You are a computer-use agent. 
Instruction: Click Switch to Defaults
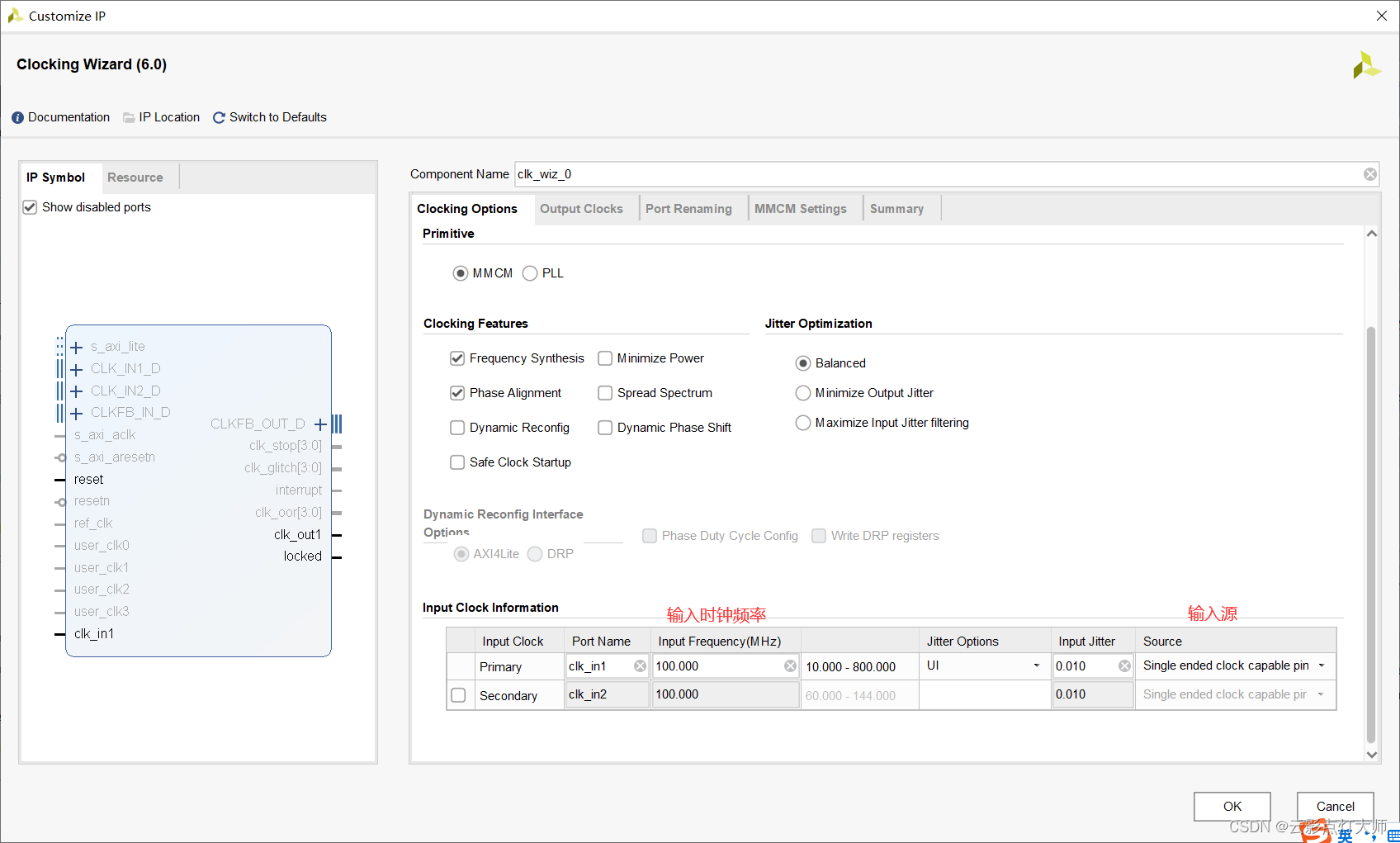tap(278, 117)
